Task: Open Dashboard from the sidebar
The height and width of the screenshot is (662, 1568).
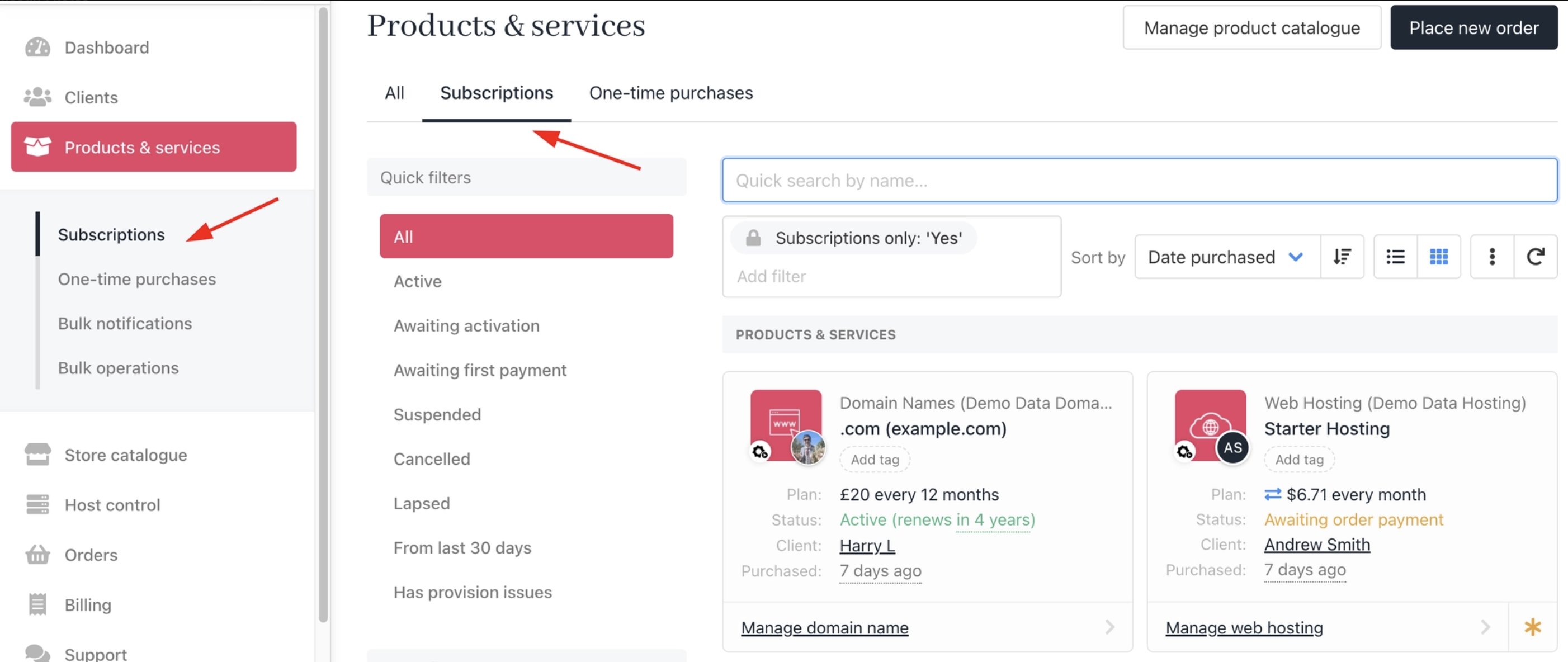Action: [x=106, y=48]
